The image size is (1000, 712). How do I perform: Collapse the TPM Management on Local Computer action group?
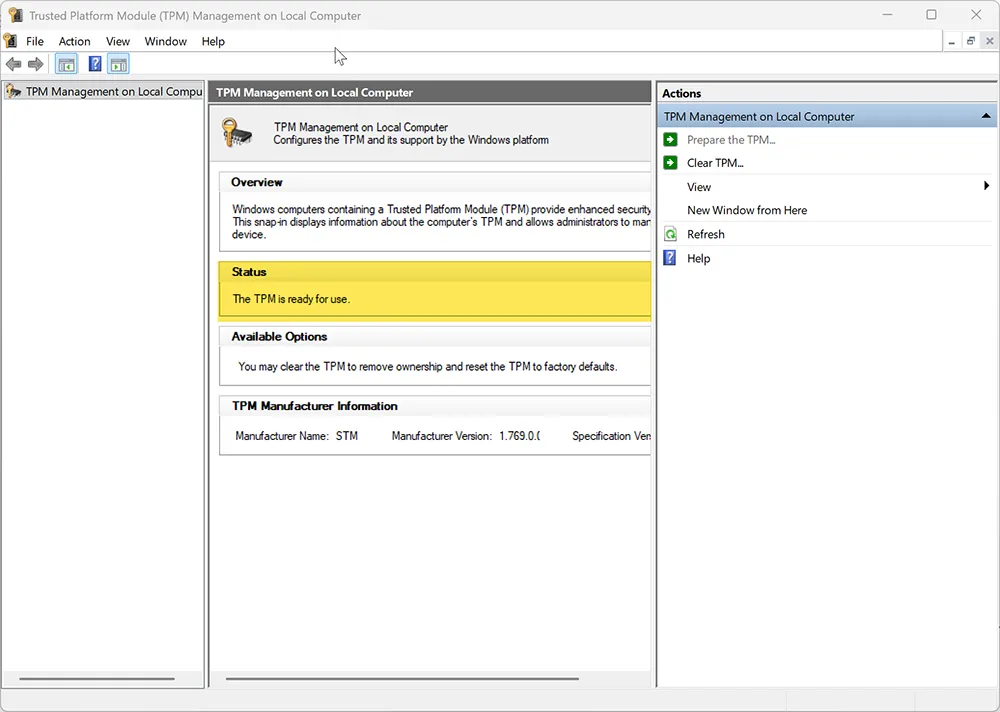tap(983, 116)
